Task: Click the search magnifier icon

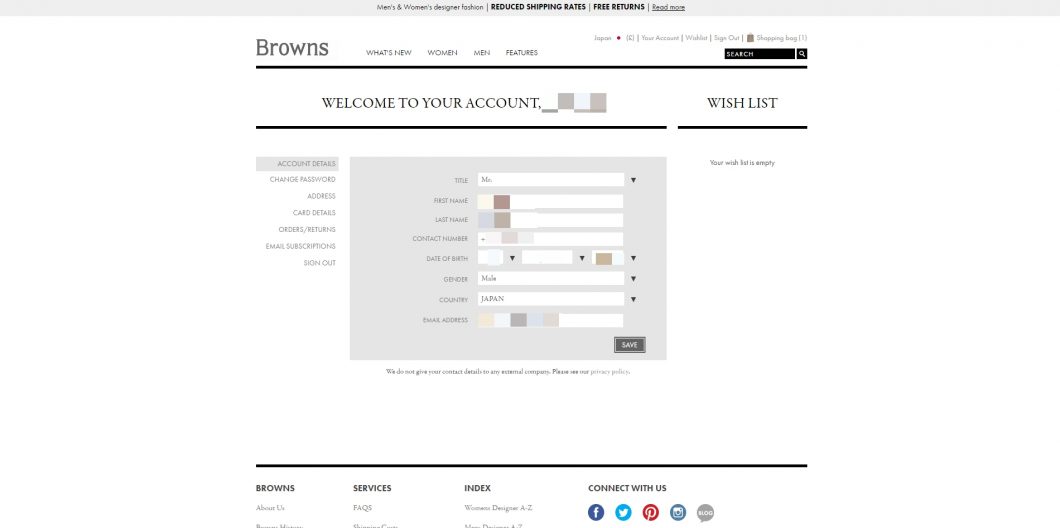Action: point(802,53)
